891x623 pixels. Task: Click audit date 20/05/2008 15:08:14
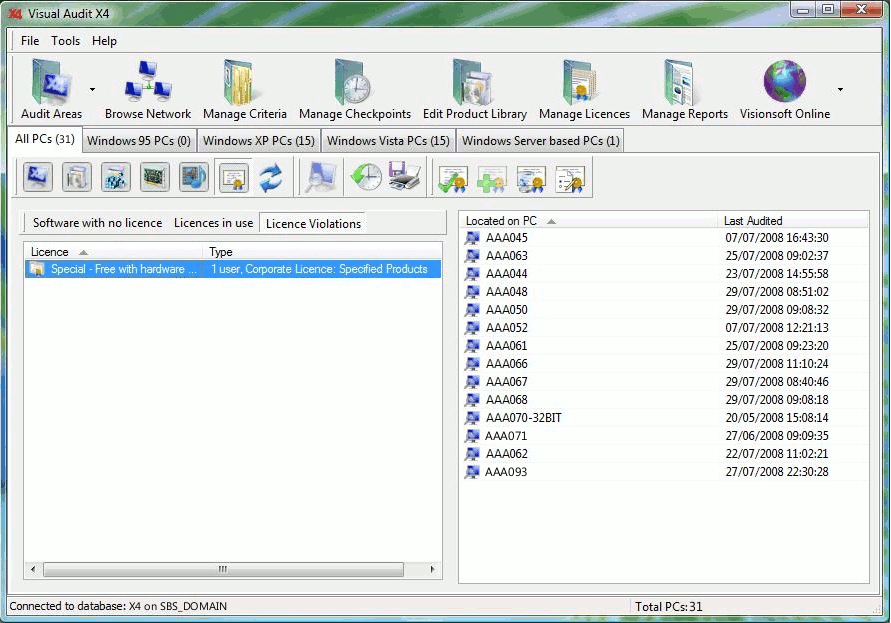coord(777,418)
